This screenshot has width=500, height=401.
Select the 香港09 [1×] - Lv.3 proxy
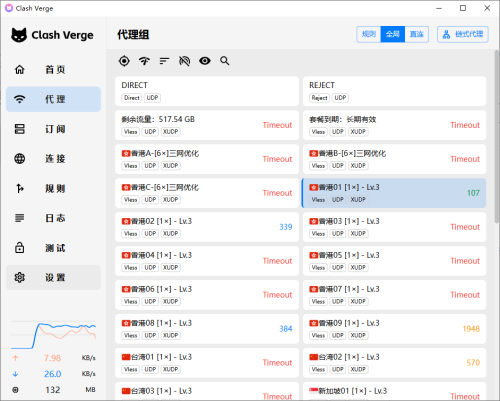tap(394, 329)
